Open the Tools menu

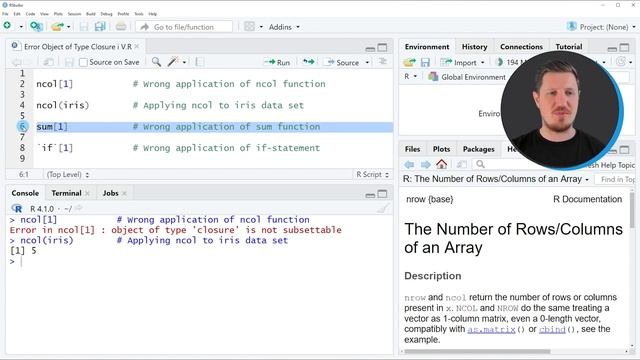coord(139,14)
